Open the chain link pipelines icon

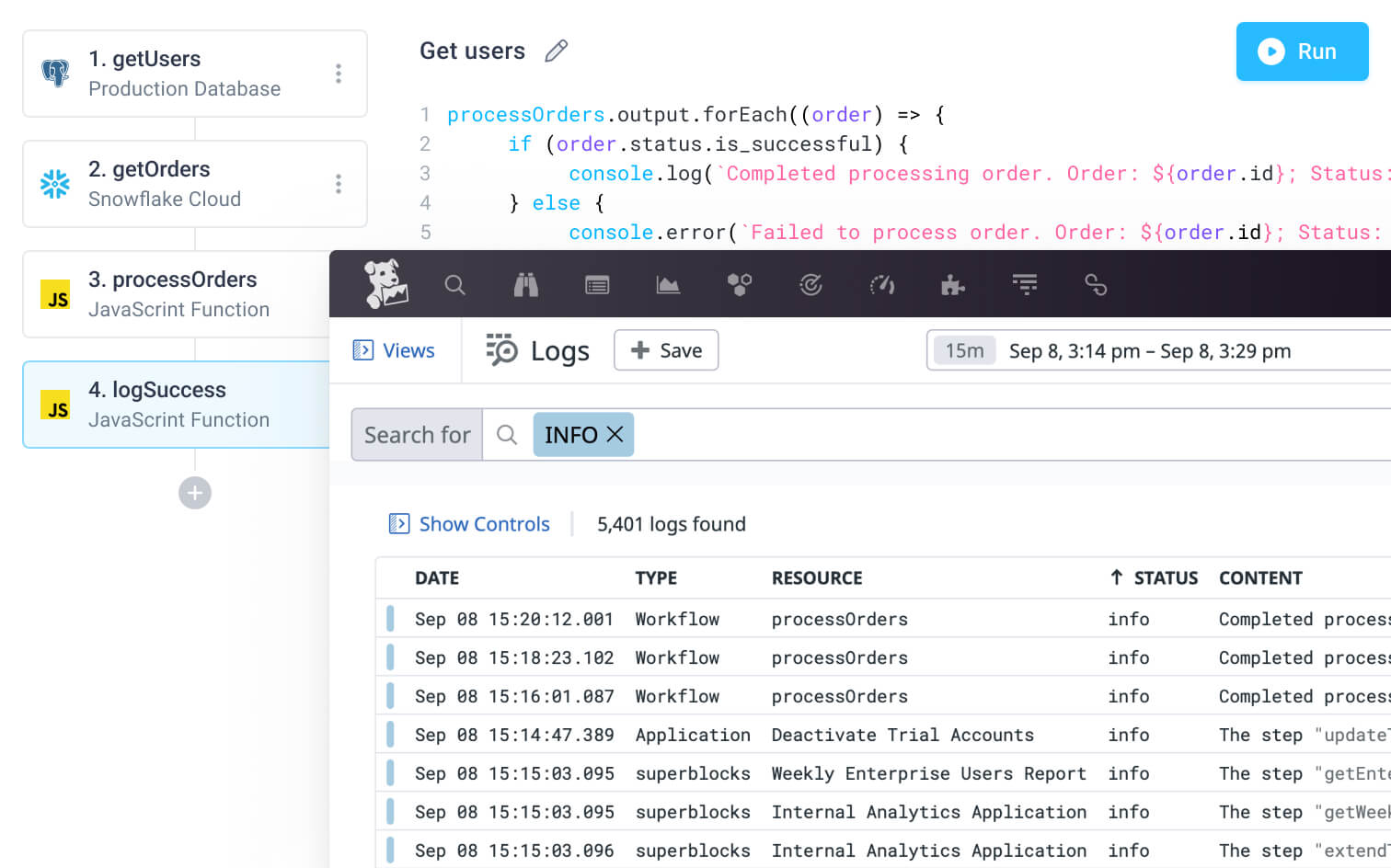click(x=1096, y=285)
